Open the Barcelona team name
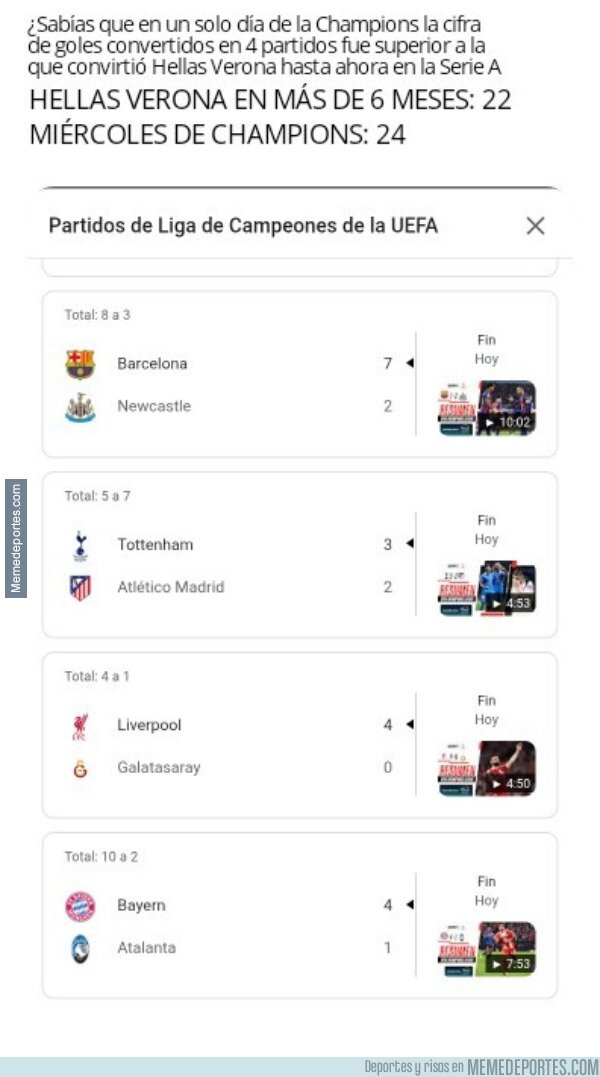This screenshot has height=1077, width=600. tap(152, 364)
